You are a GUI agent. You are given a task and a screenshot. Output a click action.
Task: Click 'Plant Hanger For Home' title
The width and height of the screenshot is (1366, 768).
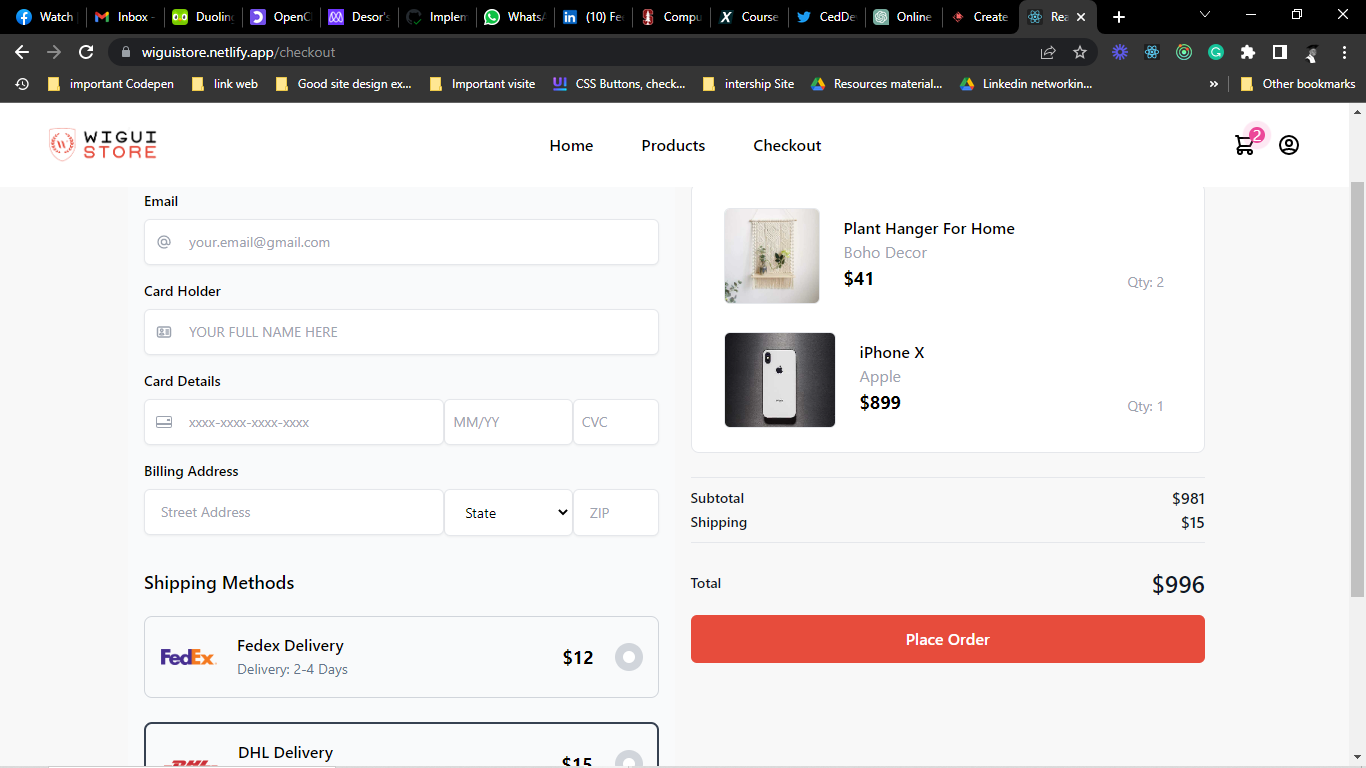tap(929, 228)
